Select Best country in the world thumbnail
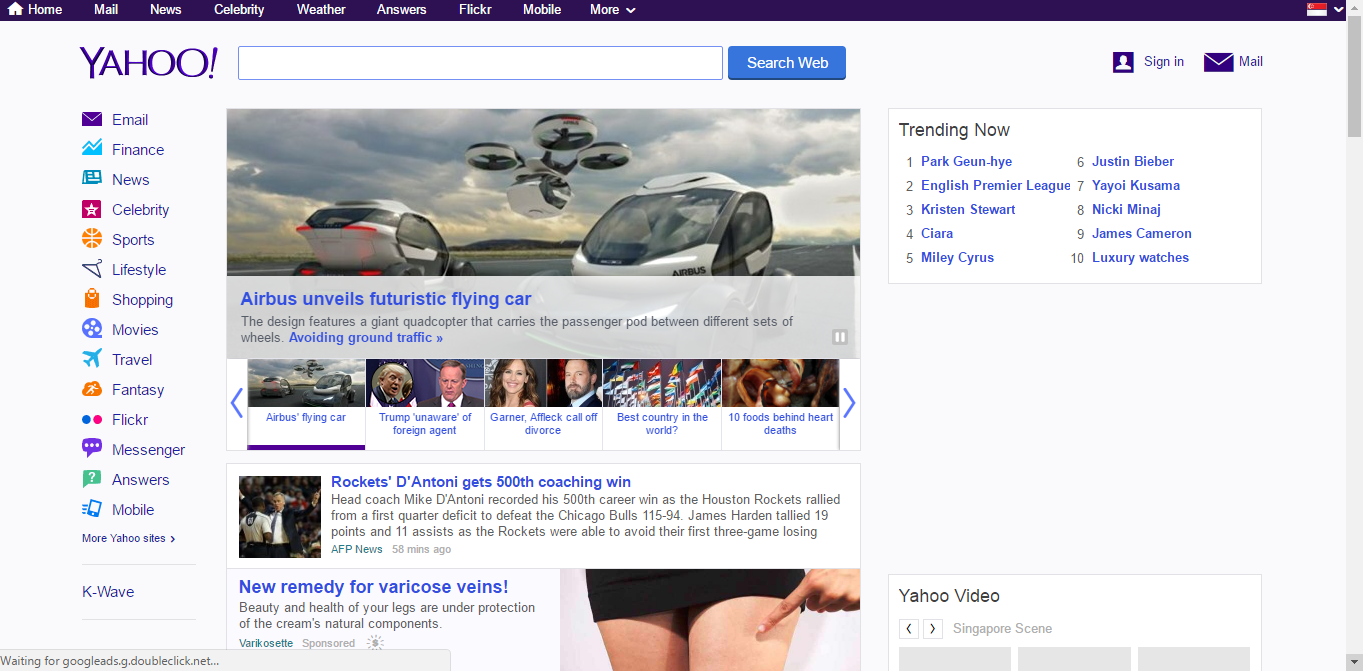This screenshot has width=1363, height=671. (662, 404)
